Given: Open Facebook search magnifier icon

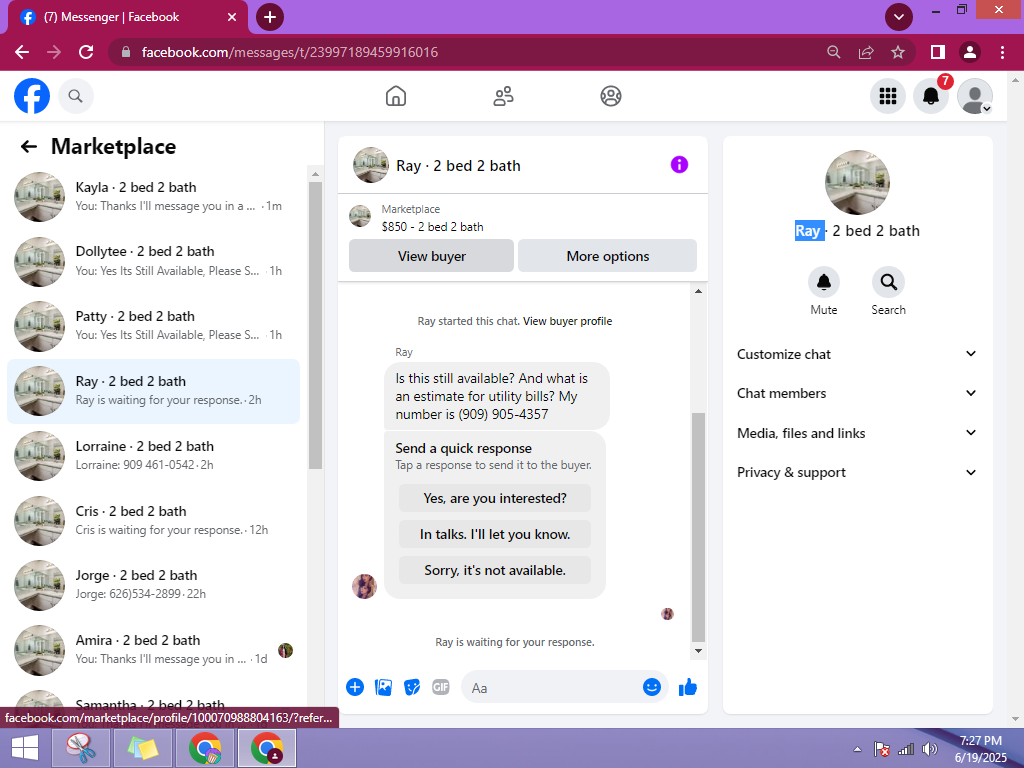Looking at the screenshot, I should 76,96.
